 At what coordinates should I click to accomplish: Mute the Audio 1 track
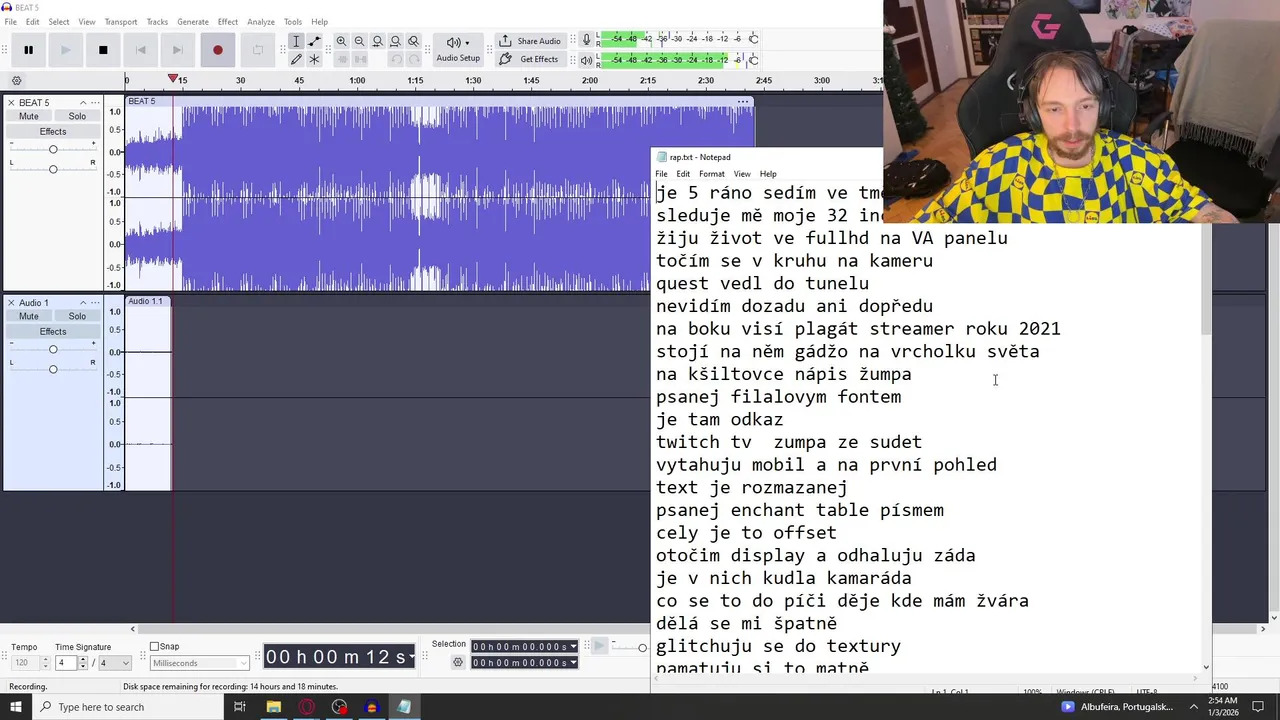[x=29, y=316]
